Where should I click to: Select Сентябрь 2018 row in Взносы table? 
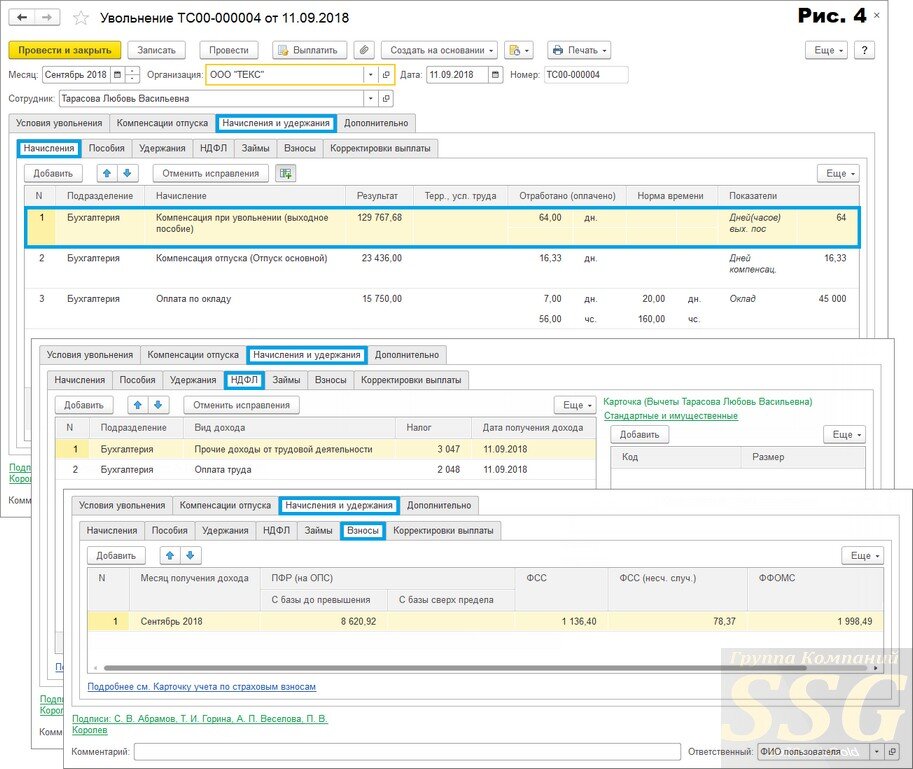point(485,621)
